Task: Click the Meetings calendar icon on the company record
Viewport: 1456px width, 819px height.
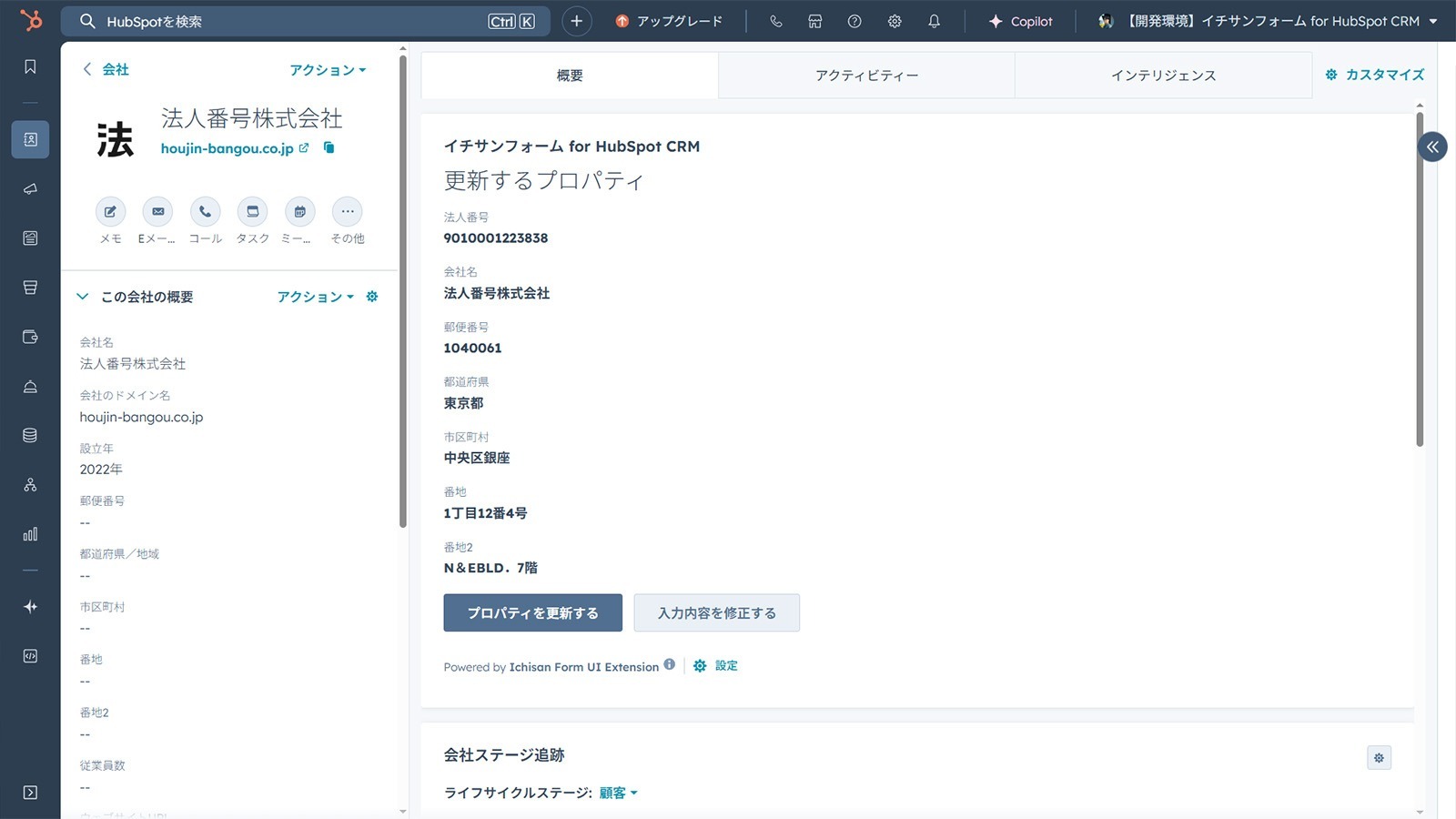Action: coord(299,211)
